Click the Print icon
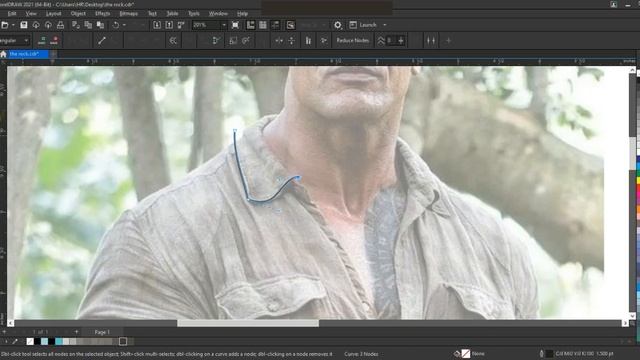This screenshot has height=360, width=640. pos(60,25)
